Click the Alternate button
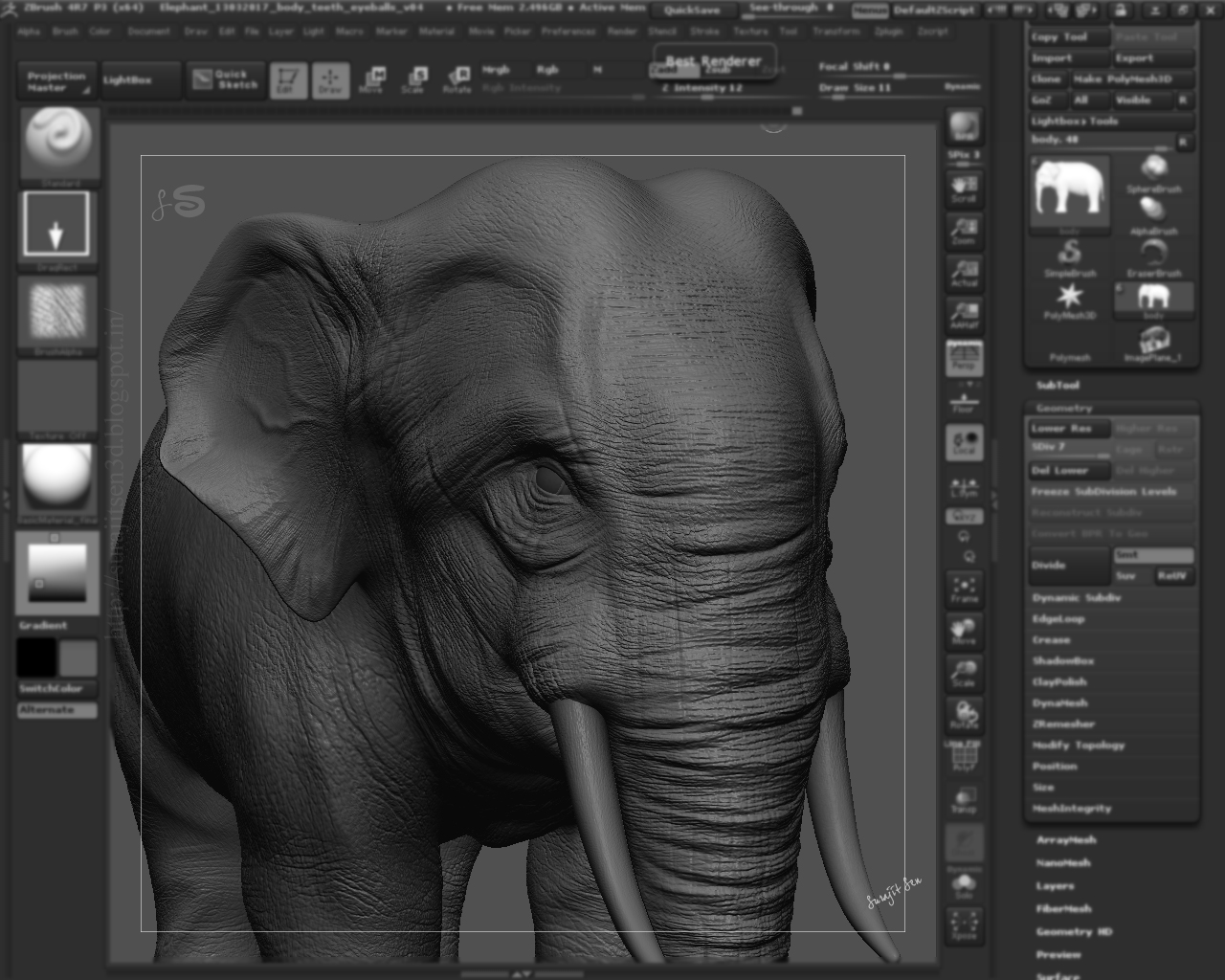 (57, 710)
